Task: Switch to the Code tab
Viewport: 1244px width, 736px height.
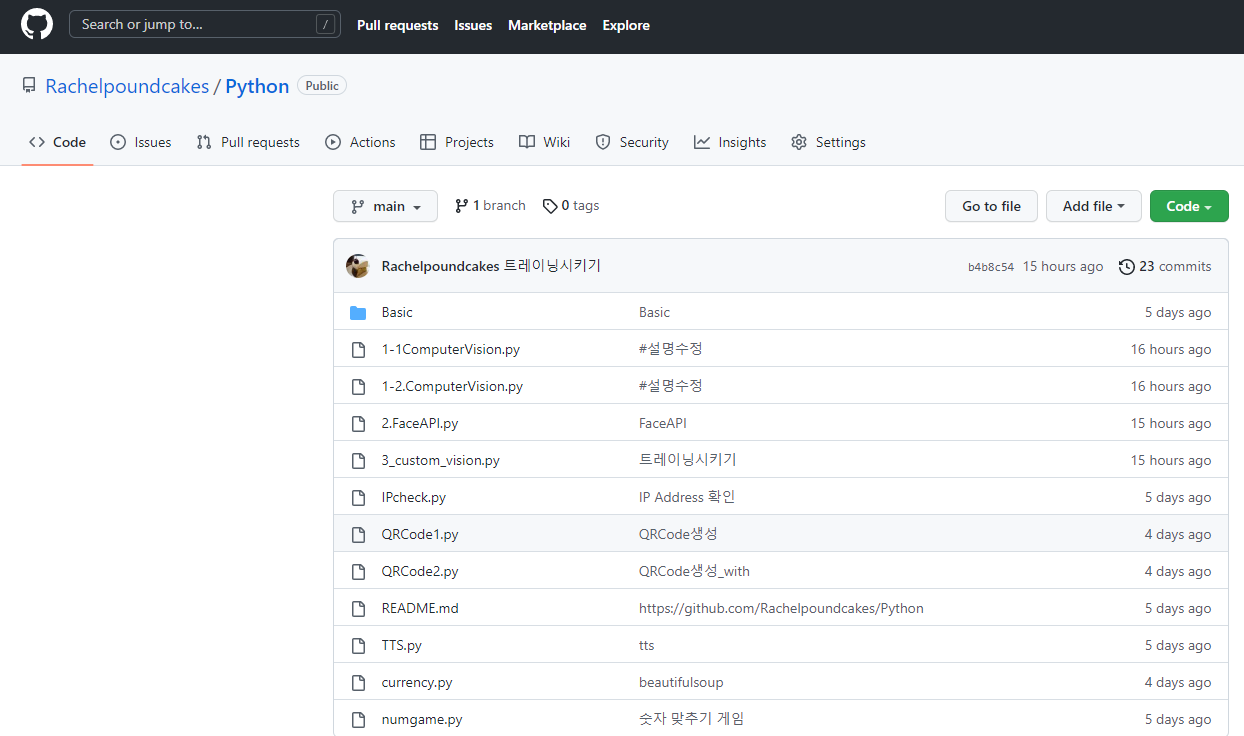Action: click(x=57, y=143)
